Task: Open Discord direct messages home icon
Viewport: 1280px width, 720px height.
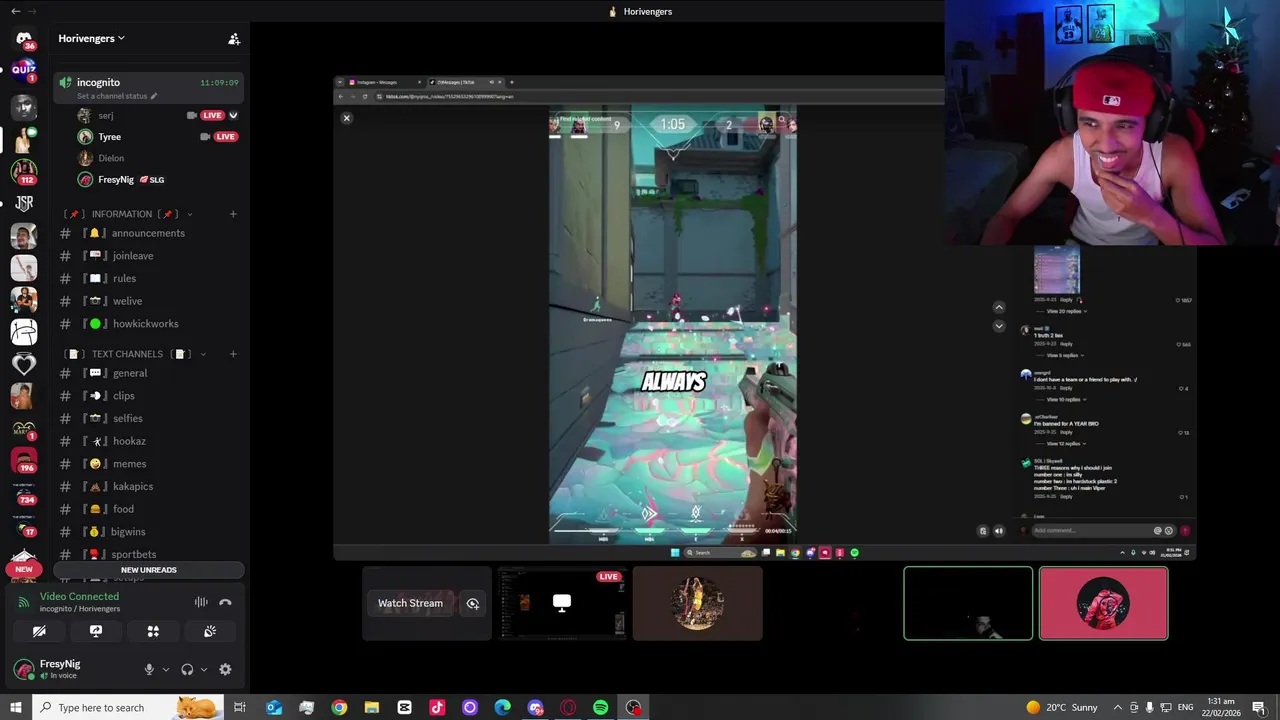Action: pos(24,39)
